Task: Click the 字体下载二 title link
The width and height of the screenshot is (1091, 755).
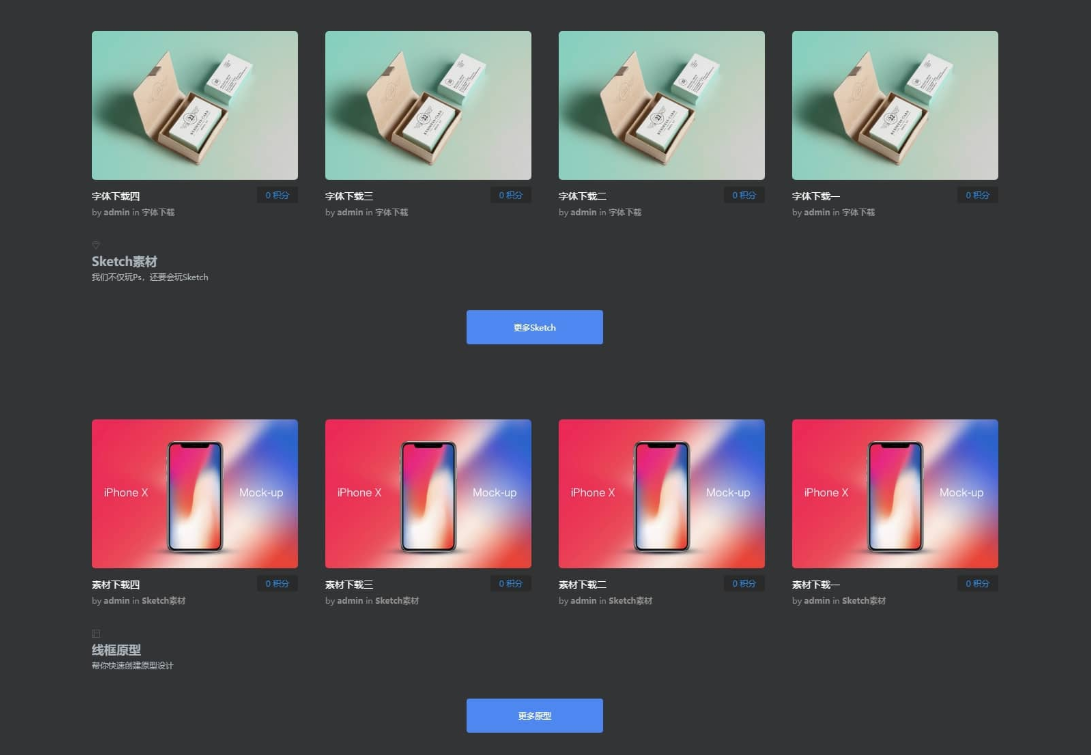Action: click(582, 196)
